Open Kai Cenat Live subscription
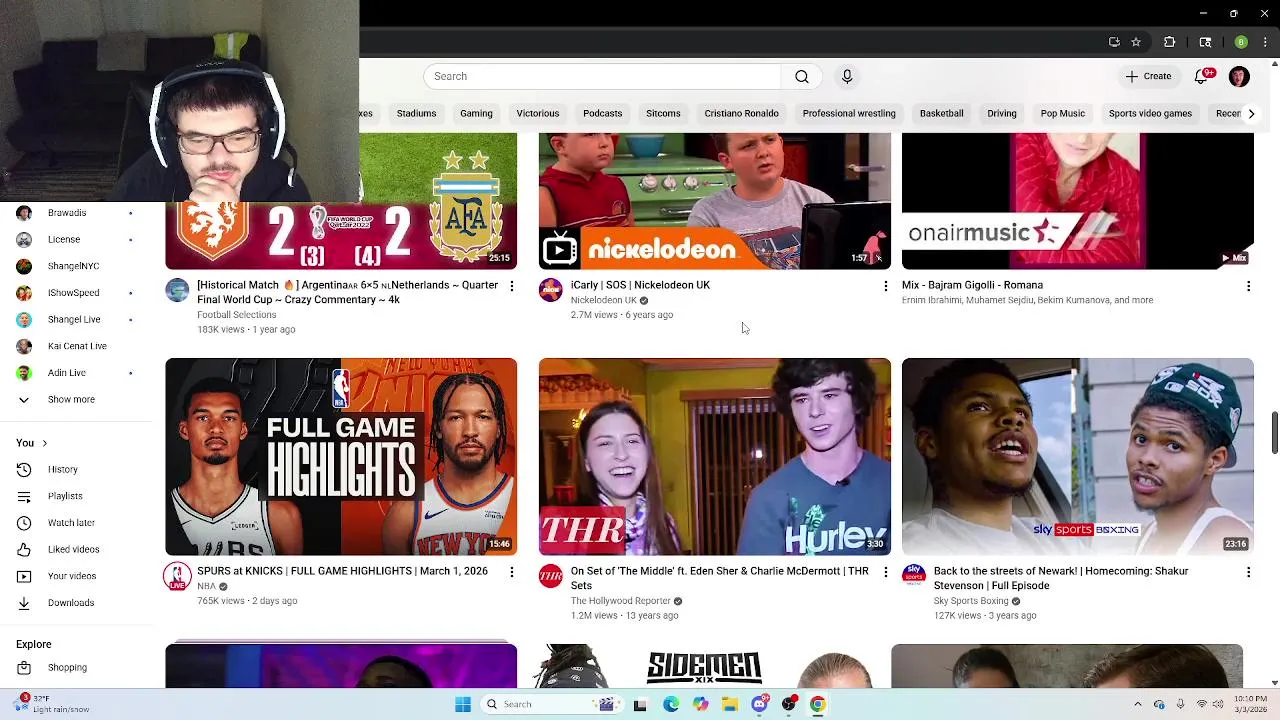Screen dimensions: 1280x720 (x=76, y=346)
